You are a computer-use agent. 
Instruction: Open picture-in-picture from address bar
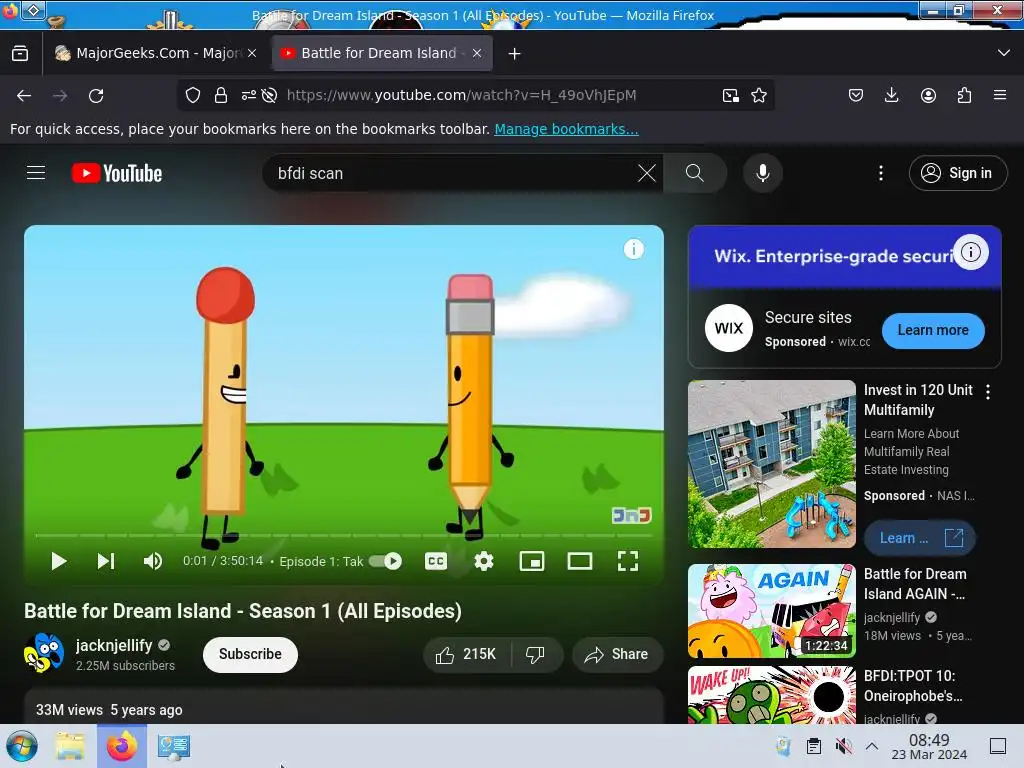pos(731,95)
